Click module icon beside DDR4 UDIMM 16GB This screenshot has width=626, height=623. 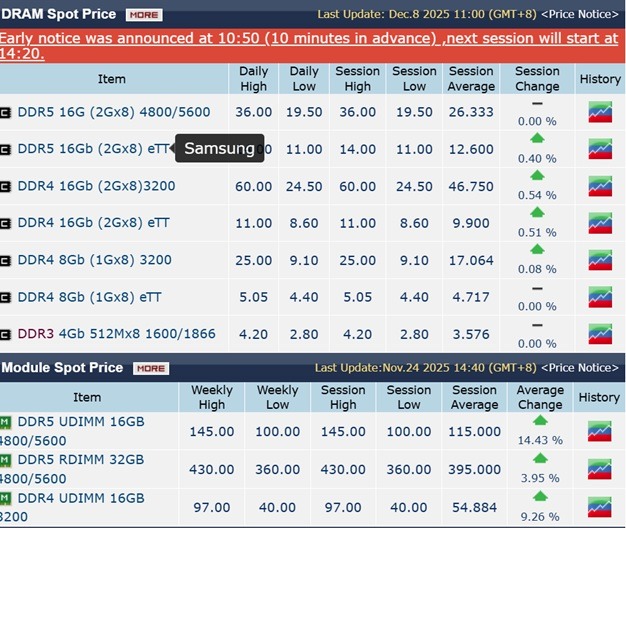[x=6, y=498]
